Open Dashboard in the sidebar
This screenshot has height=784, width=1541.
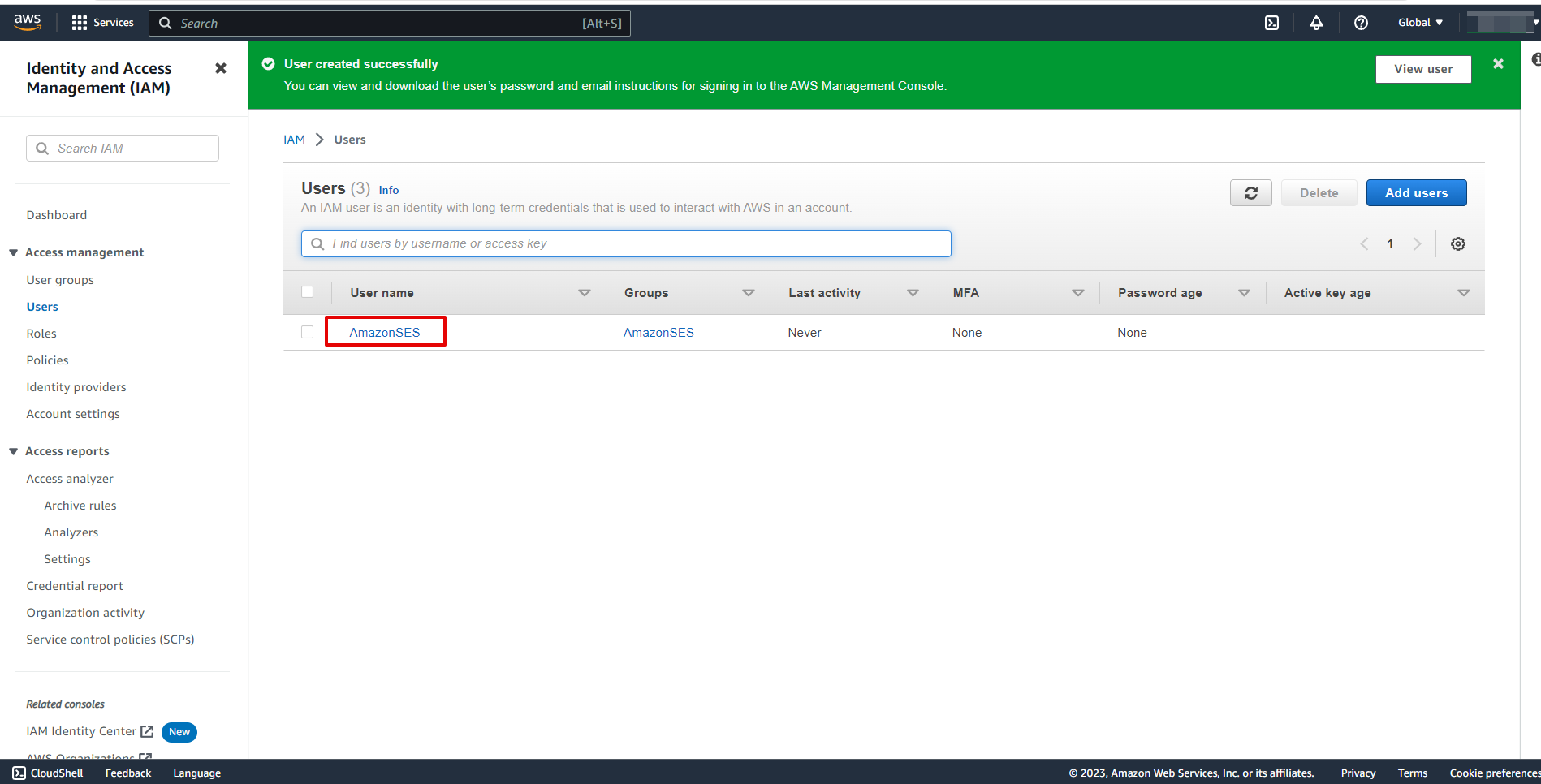click(x=56, y=215)
